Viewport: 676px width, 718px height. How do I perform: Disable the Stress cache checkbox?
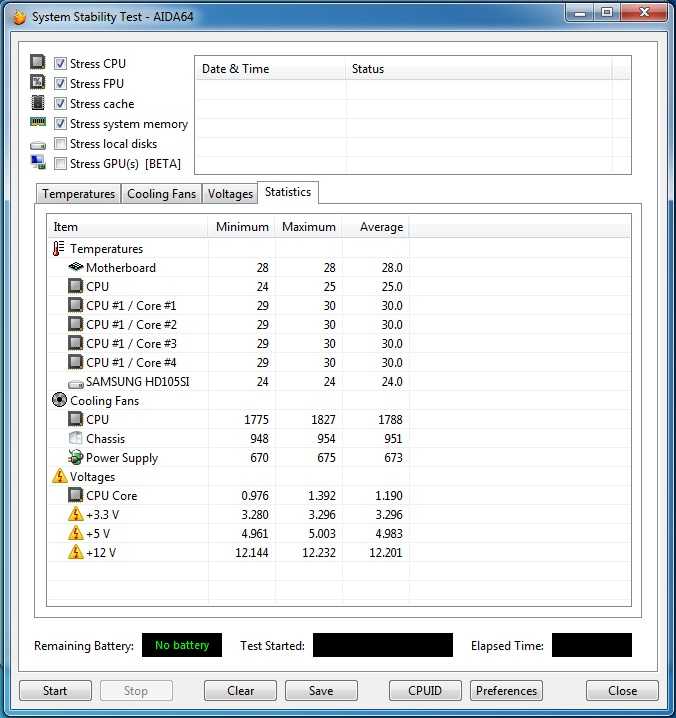tap(60, 103)
